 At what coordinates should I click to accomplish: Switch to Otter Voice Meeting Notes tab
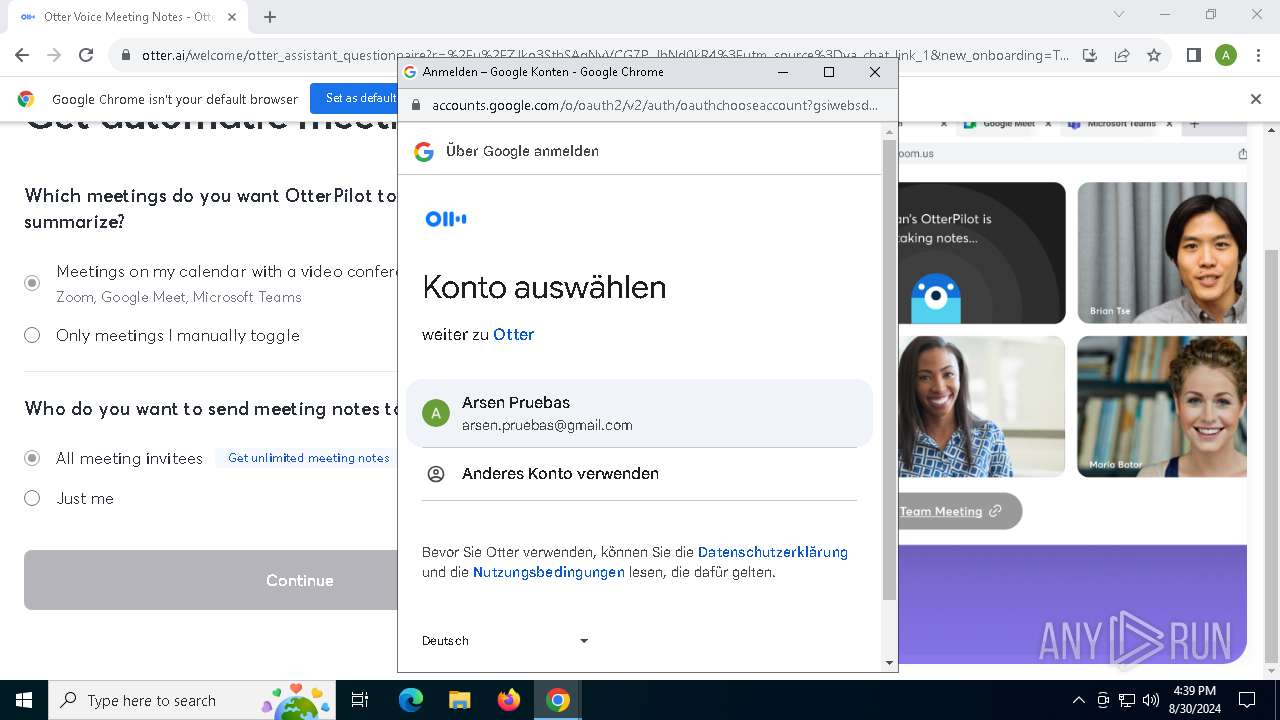pyautogui.click(x=128, y=17)
